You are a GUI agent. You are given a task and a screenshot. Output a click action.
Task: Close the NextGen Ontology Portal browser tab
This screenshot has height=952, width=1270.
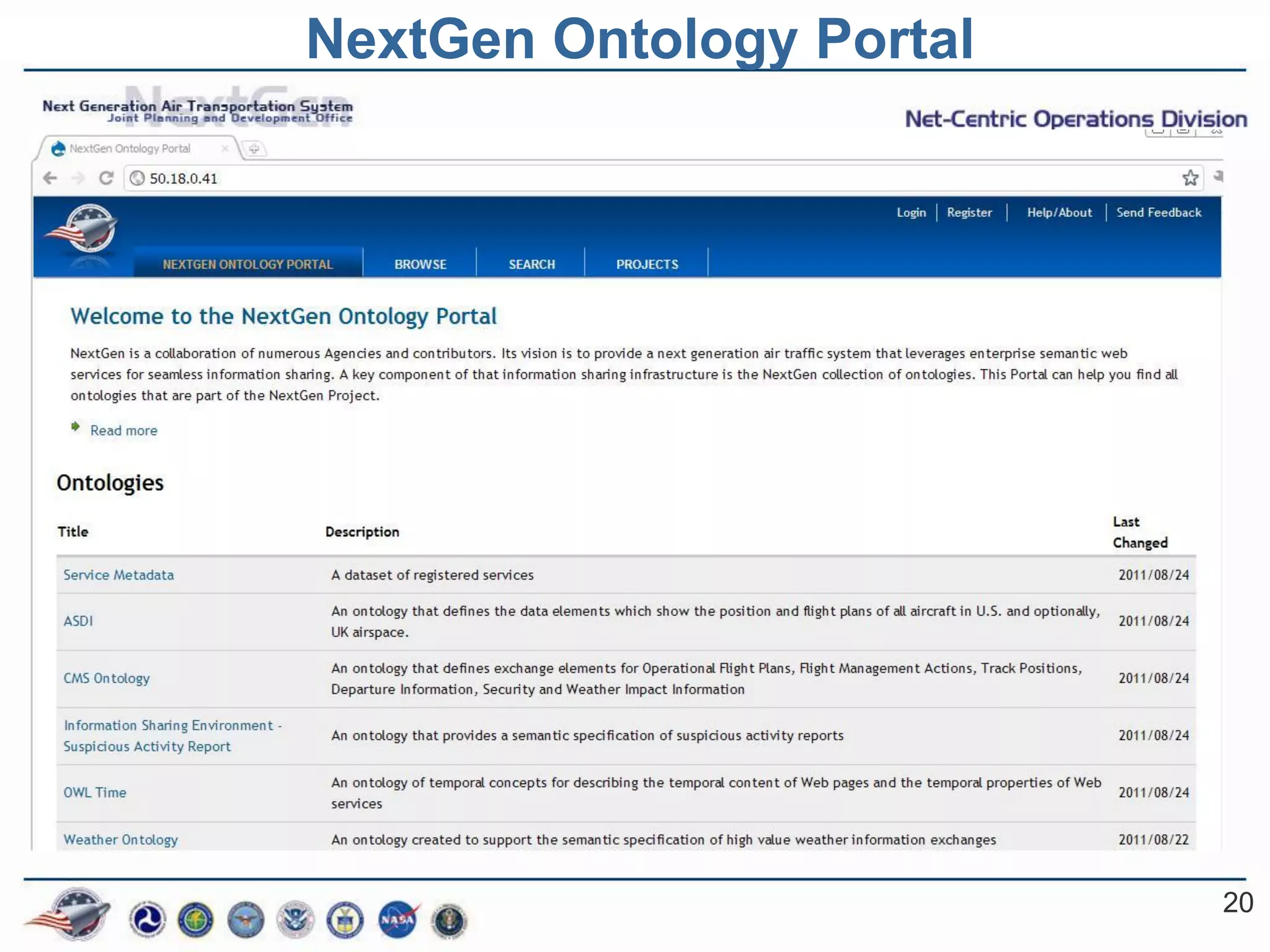tap(224, 149)
